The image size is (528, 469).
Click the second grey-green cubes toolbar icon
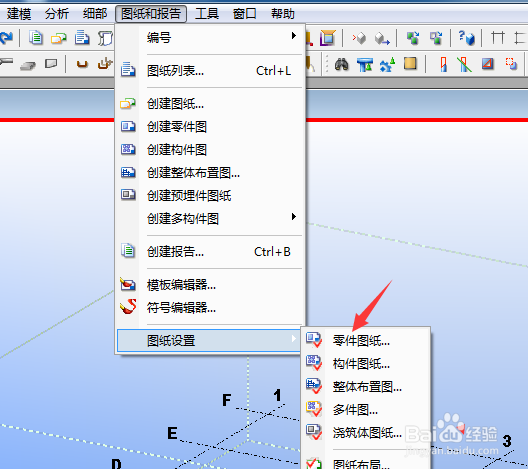pyautogui.click(x=436, y=38)
